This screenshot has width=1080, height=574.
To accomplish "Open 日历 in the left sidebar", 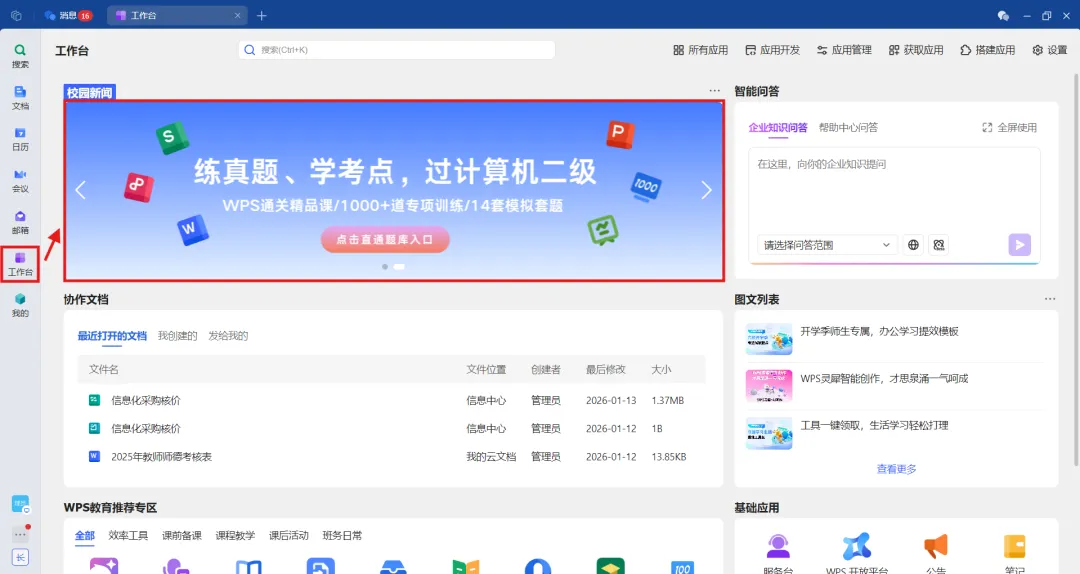I will click(20, 139).
